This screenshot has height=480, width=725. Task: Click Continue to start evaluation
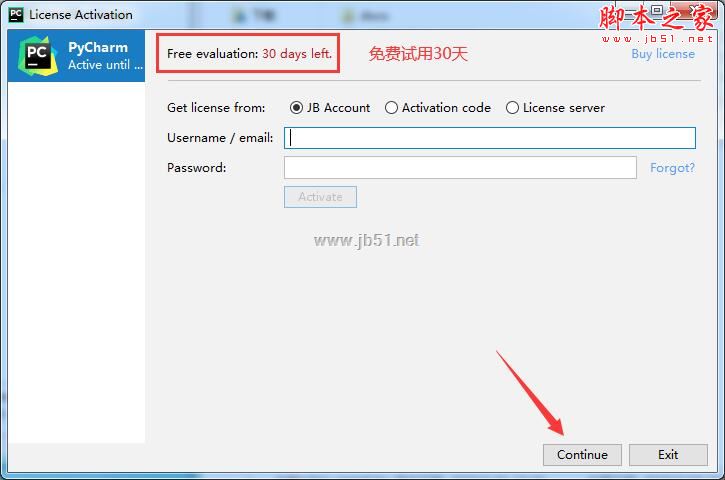click(x=582, y=455)
